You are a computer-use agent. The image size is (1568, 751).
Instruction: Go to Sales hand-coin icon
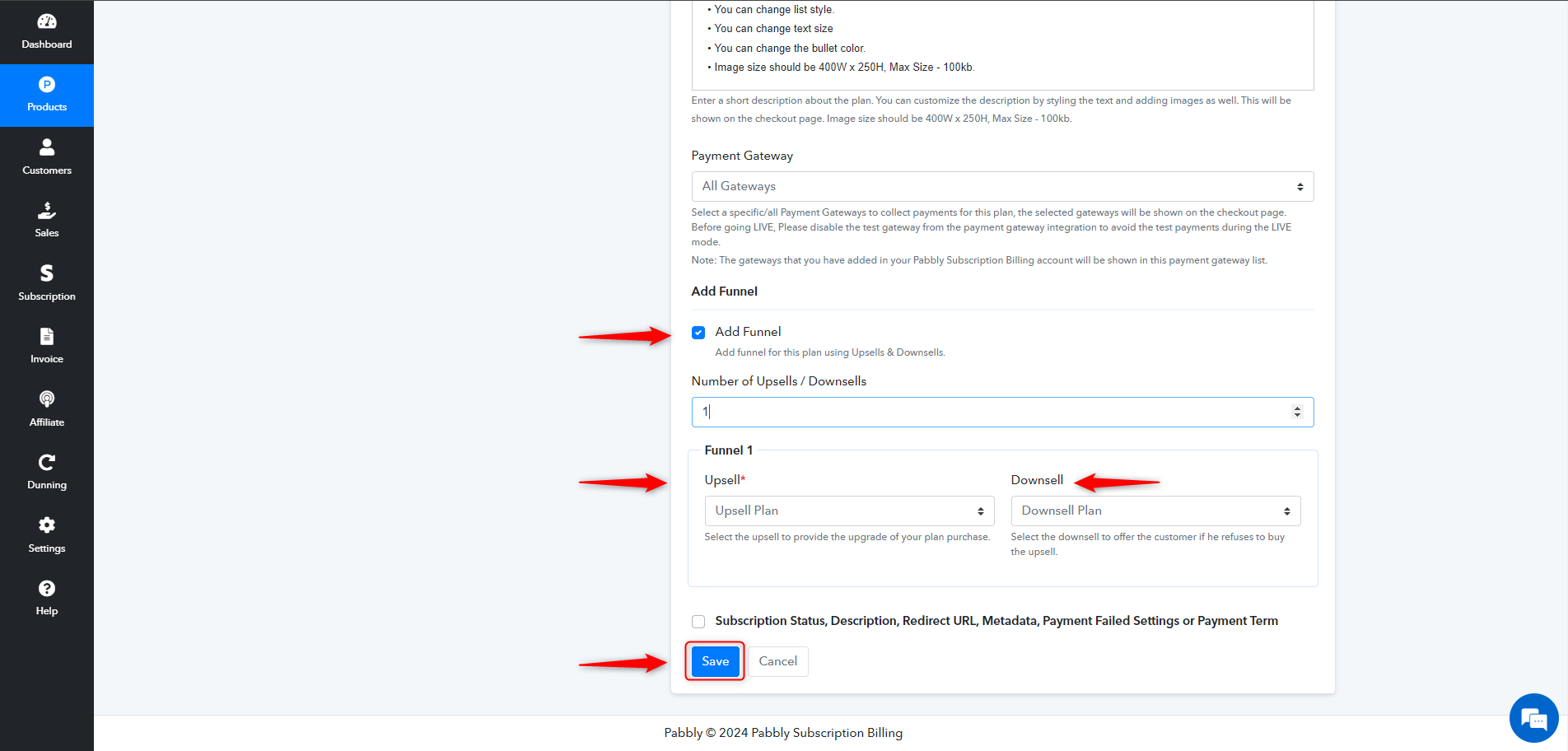pos(47,210)
